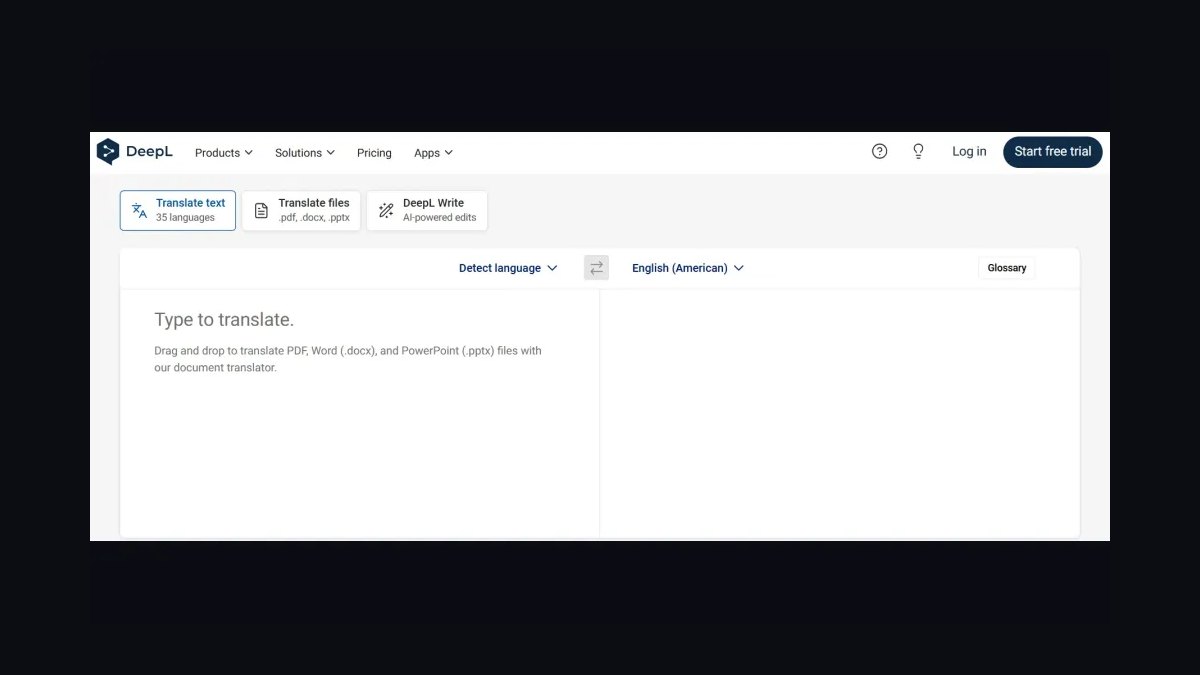This screenshot has width=1200, height=675.
Task: Click the lightbulb tips icon
Action: (918, 151)
